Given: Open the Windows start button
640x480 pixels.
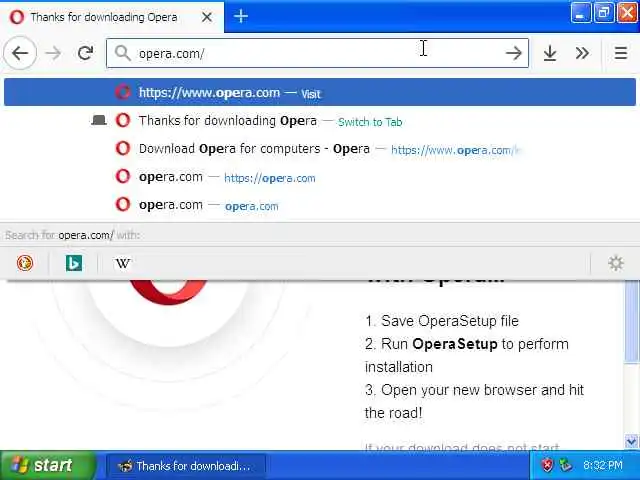Looking at the screenshot, I should click(x=48, y=465).
